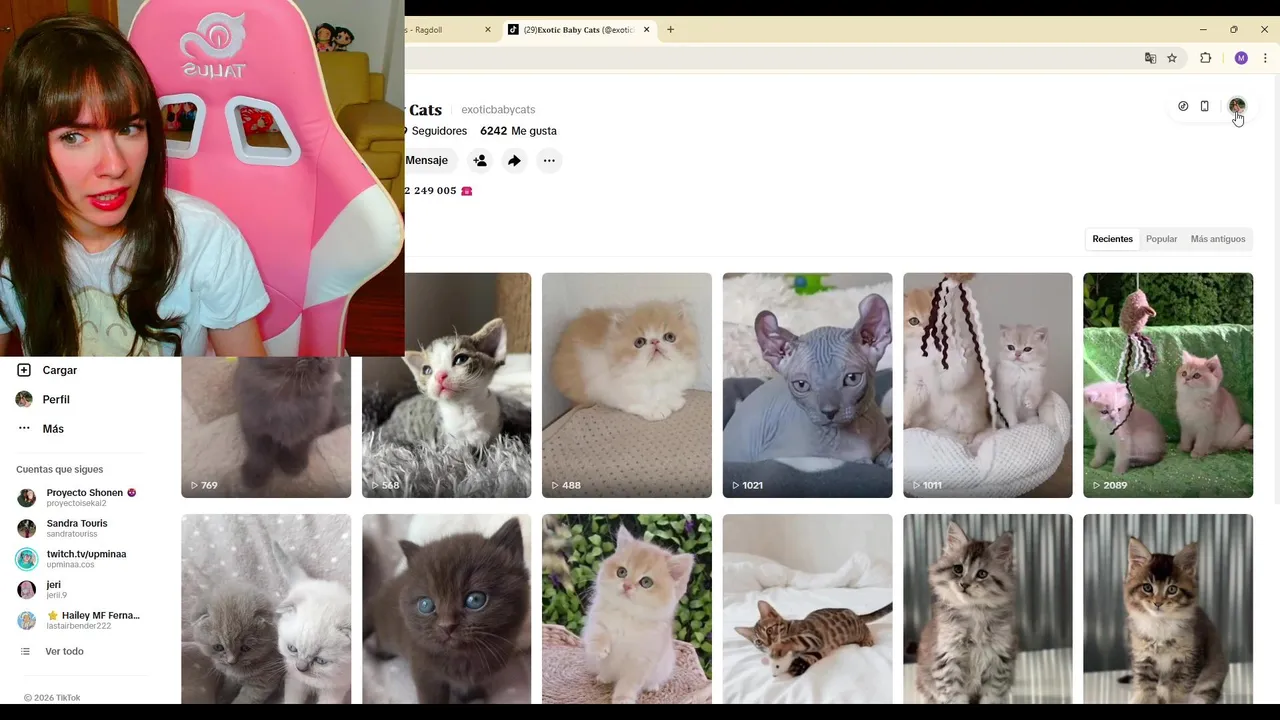Open the three-dot profile options menu
The width and height of the screenshot is (1280, 720).
tap(549, 160)
